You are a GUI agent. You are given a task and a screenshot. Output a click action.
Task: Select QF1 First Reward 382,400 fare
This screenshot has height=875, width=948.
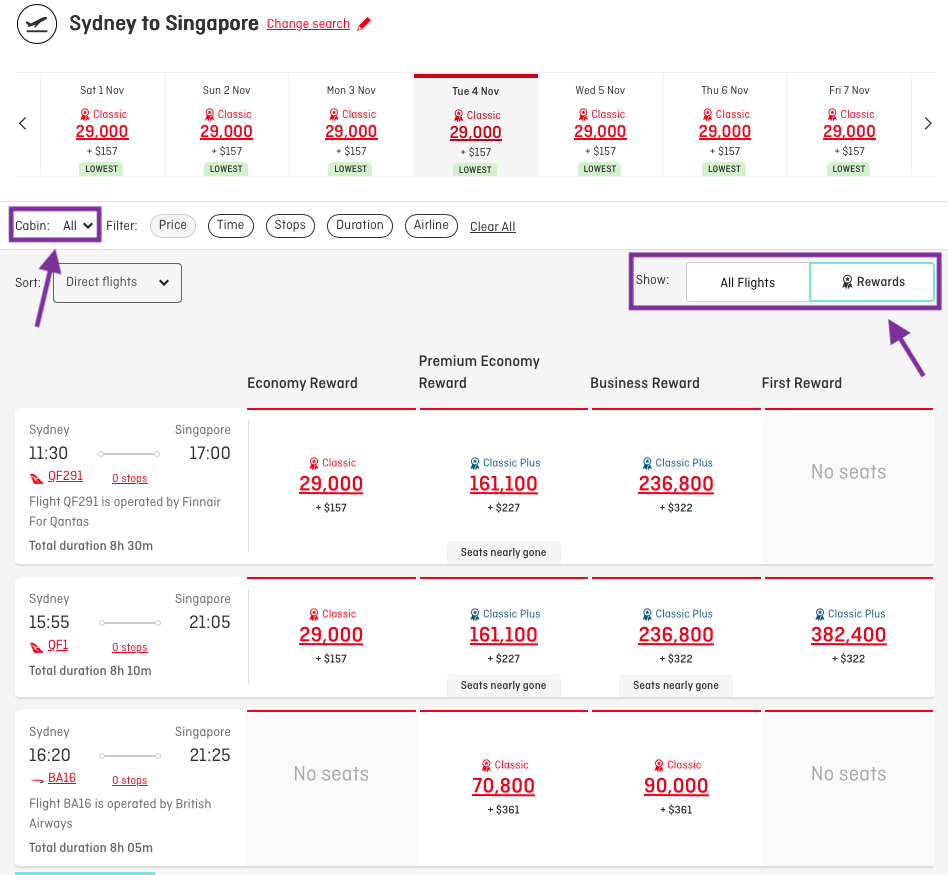tap(849, 636)
